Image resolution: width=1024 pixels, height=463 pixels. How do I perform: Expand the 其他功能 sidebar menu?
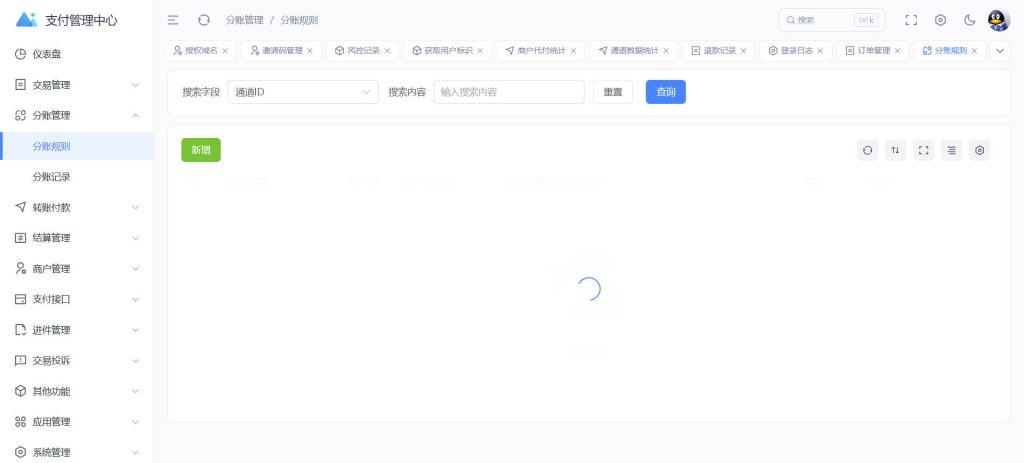[77, 391]
